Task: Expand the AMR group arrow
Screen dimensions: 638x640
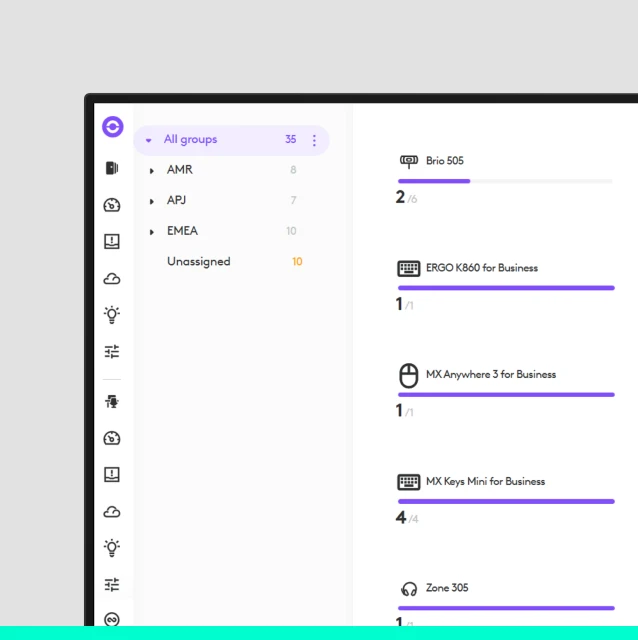Action: point(151,171)
